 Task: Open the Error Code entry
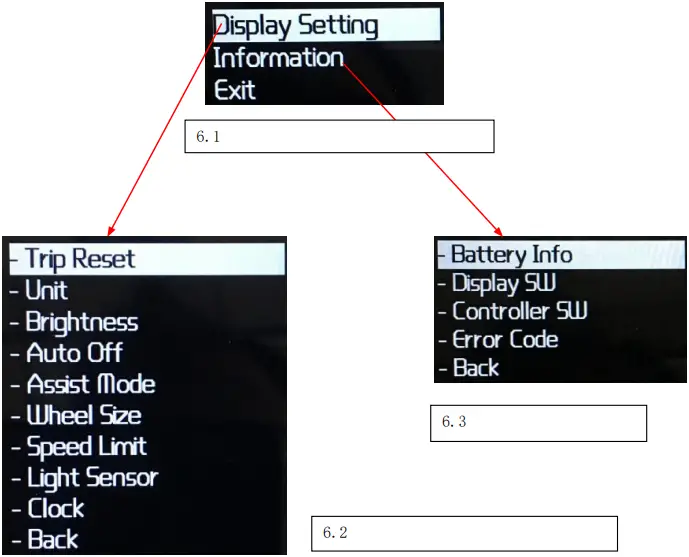coord(505,340)
